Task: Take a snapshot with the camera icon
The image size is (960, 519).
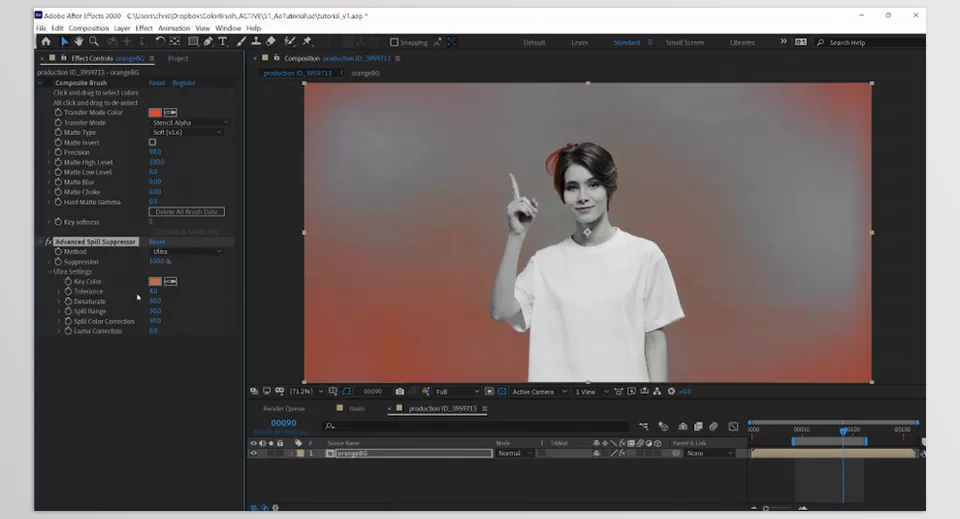Action: pos(400,392)
